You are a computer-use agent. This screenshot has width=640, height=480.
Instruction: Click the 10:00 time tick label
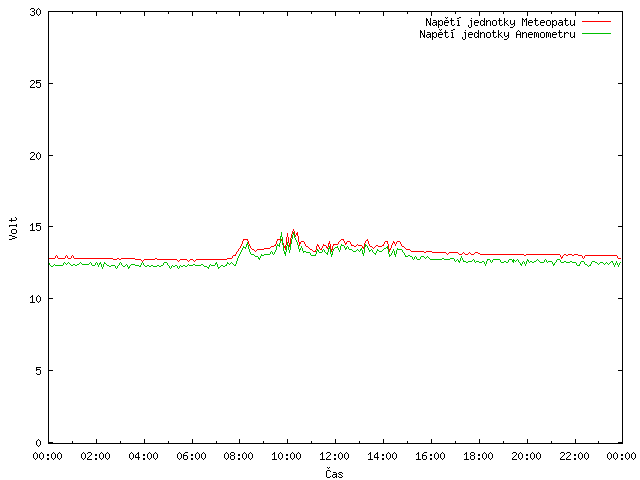287,456
